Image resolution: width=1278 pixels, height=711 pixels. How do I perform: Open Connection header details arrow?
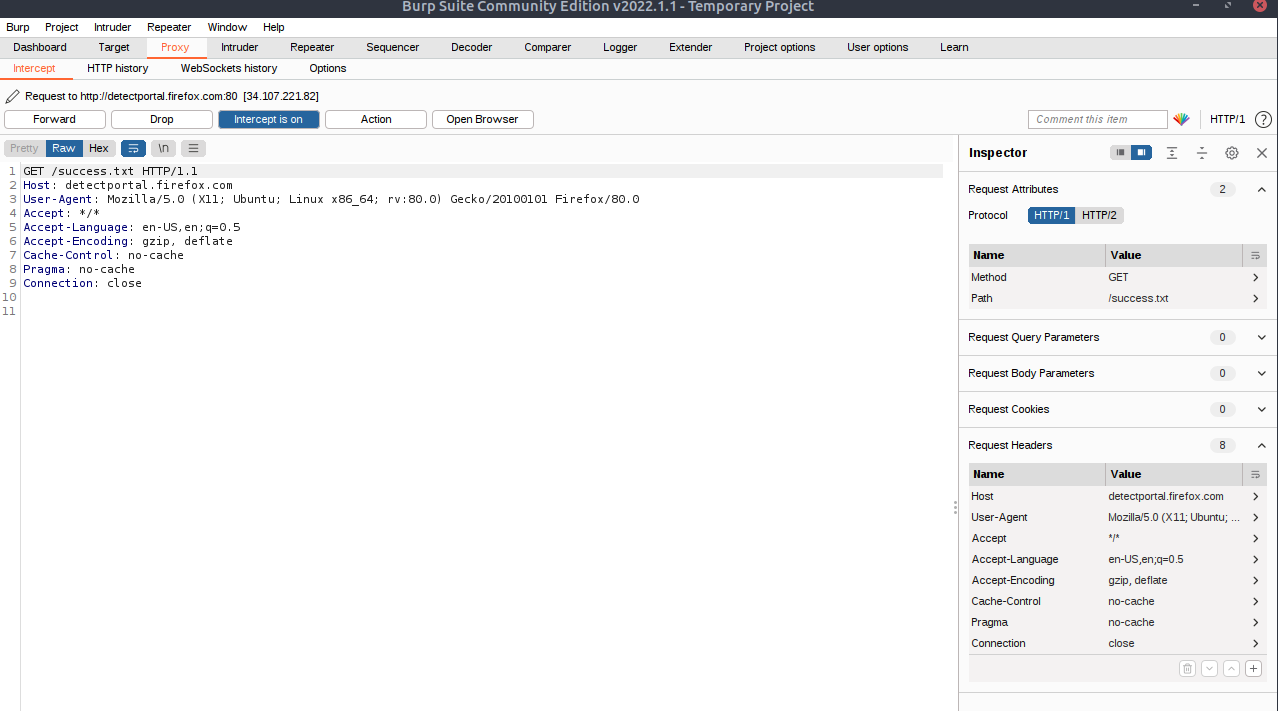[x=1256, y=643]
